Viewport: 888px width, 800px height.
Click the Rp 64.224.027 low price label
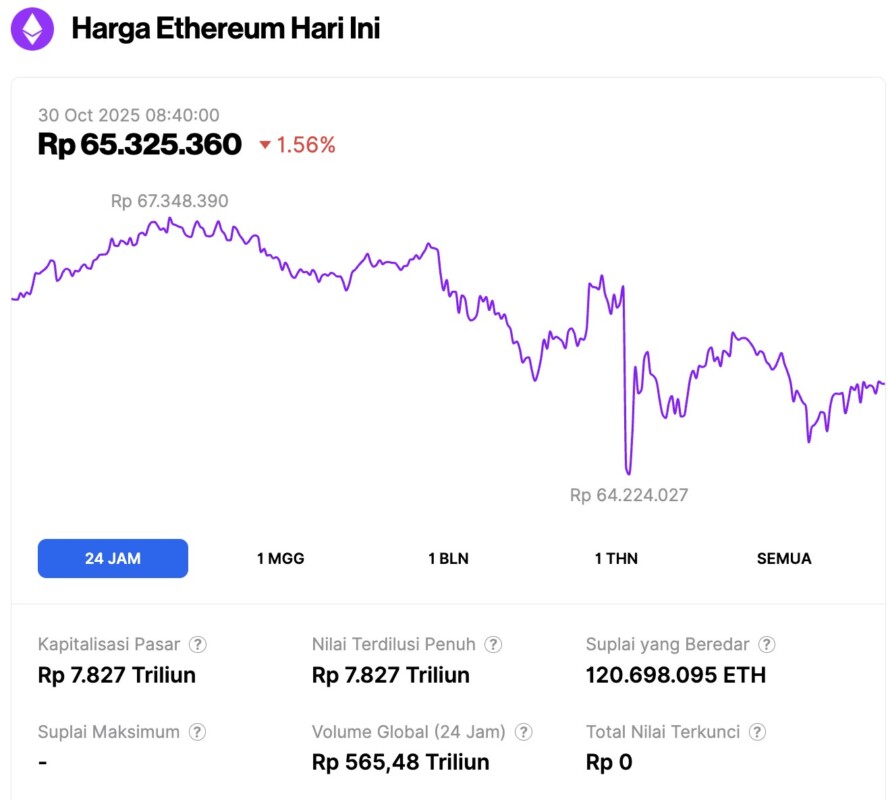click(x=628, y=494)
